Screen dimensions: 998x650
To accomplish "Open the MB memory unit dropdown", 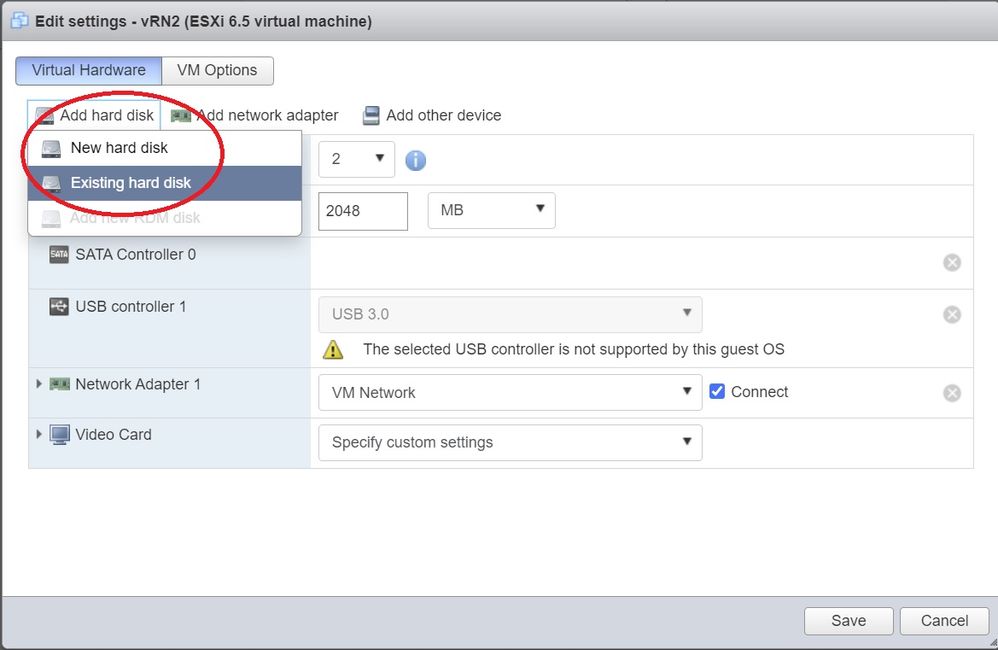I will pyautogui.click(x=491, y=210).
